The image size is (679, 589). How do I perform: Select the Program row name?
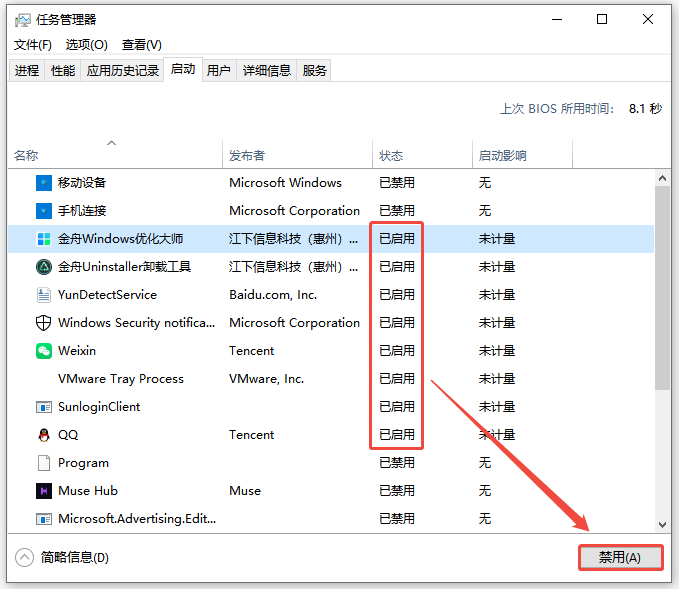point(83,463)
